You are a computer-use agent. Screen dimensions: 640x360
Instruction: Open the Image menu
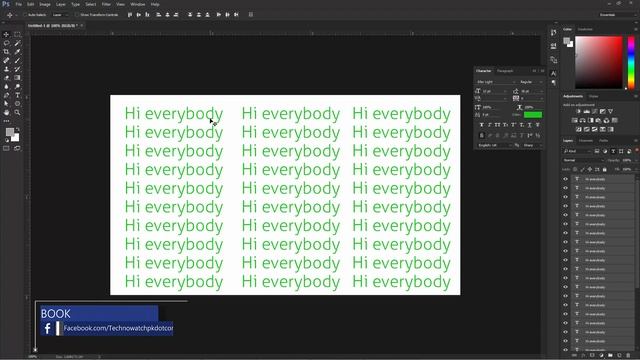coord(44,4)
